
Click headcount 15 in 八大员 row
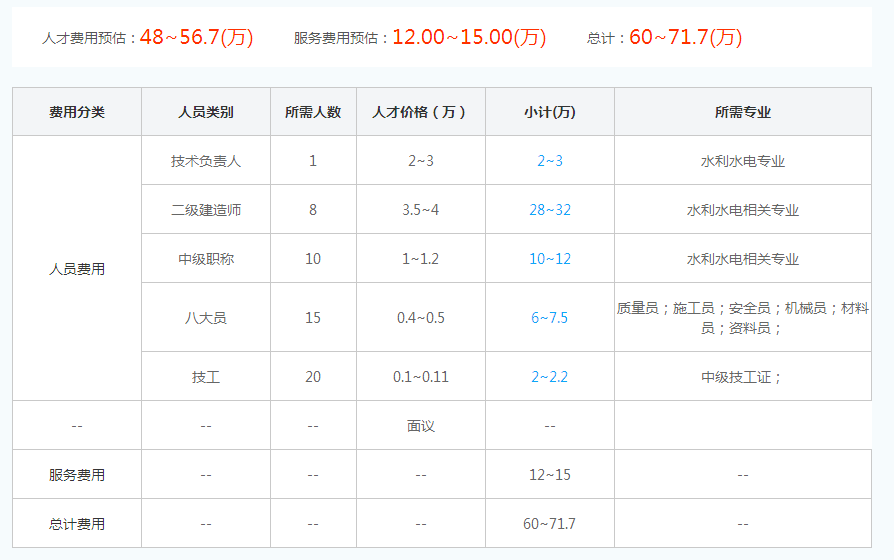pyautogui.click(x=313, y=318)
